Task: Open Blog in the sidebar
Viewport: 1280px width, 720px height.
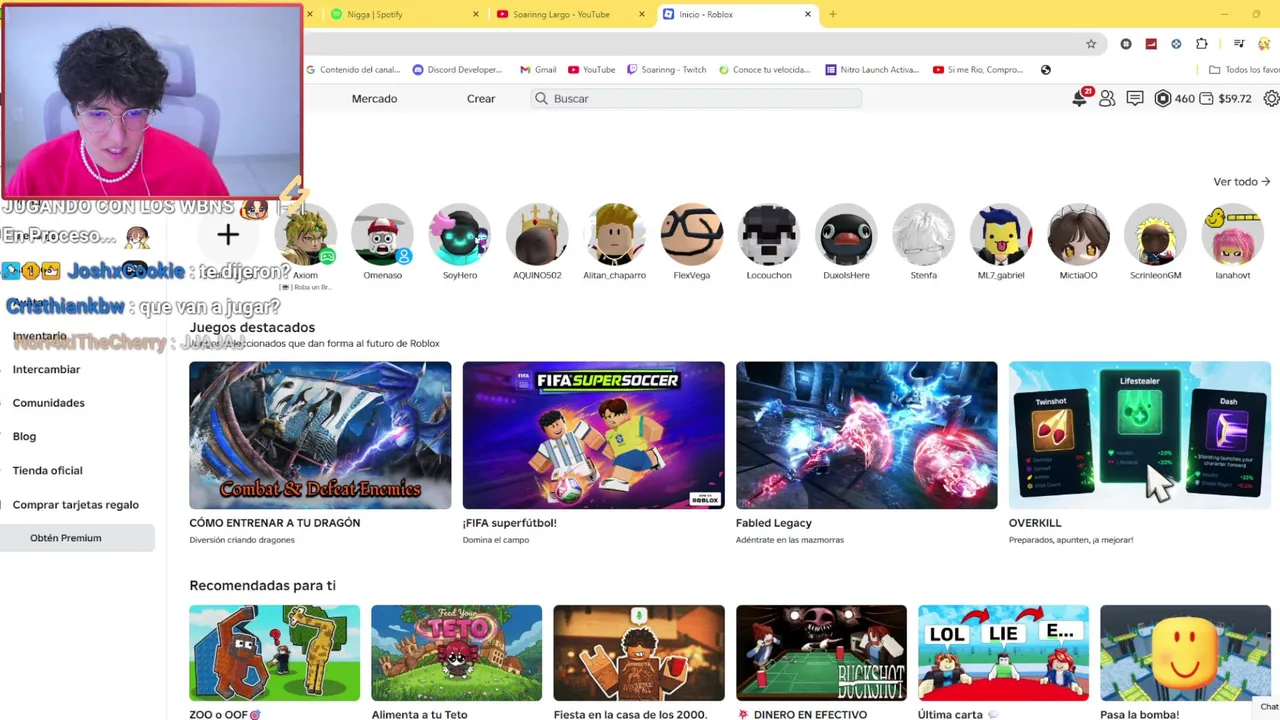Action: click(x=24, y=437)
